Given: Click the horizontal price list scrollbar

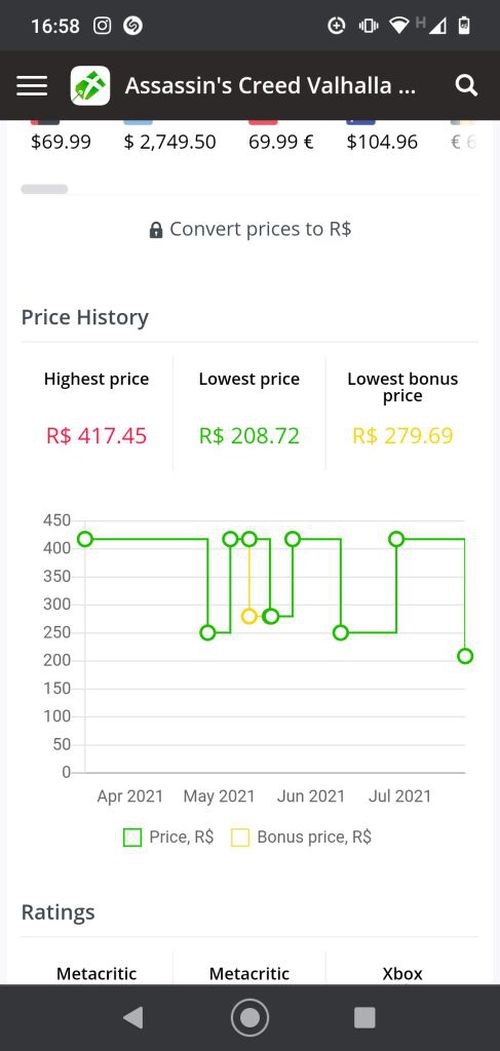Looking at the screenshot, I should (x=44, y=189).
